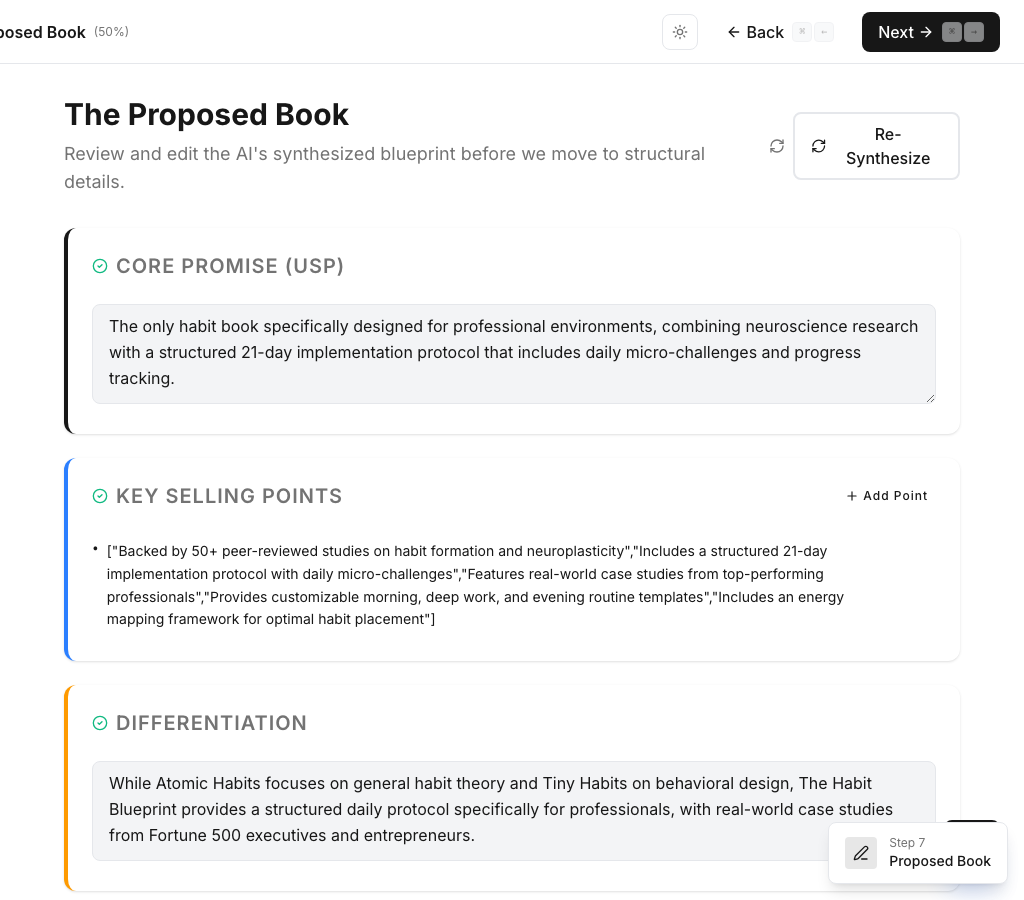The image size is (1024, 900).
Task: Toggle light/dark theme with the sun icon
Action: tap(679, 32)
